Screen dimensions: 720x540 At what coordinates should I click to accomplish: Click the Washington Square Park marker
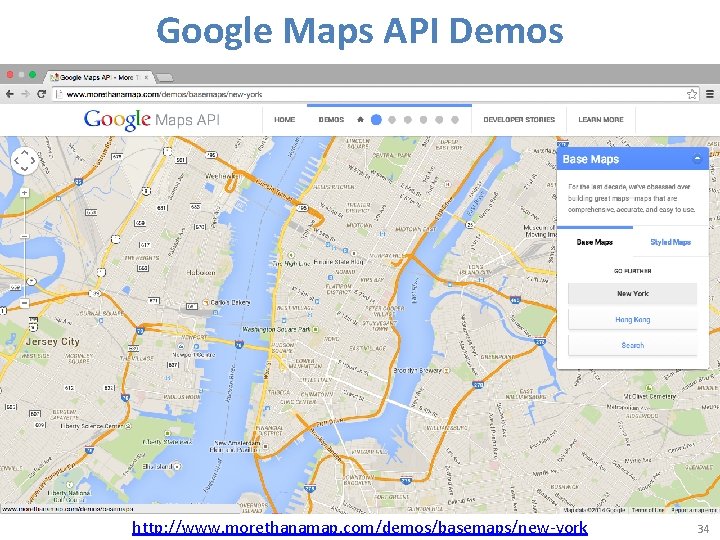click(x=315, y=329)
